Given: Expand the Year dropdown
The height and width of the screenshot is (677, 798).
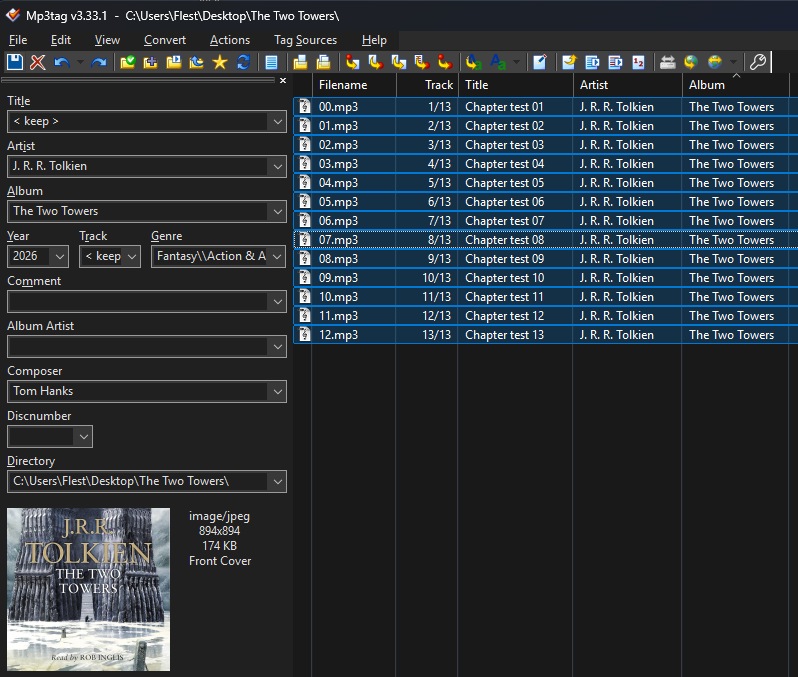Looking at the screenshot, I should 59,256.
